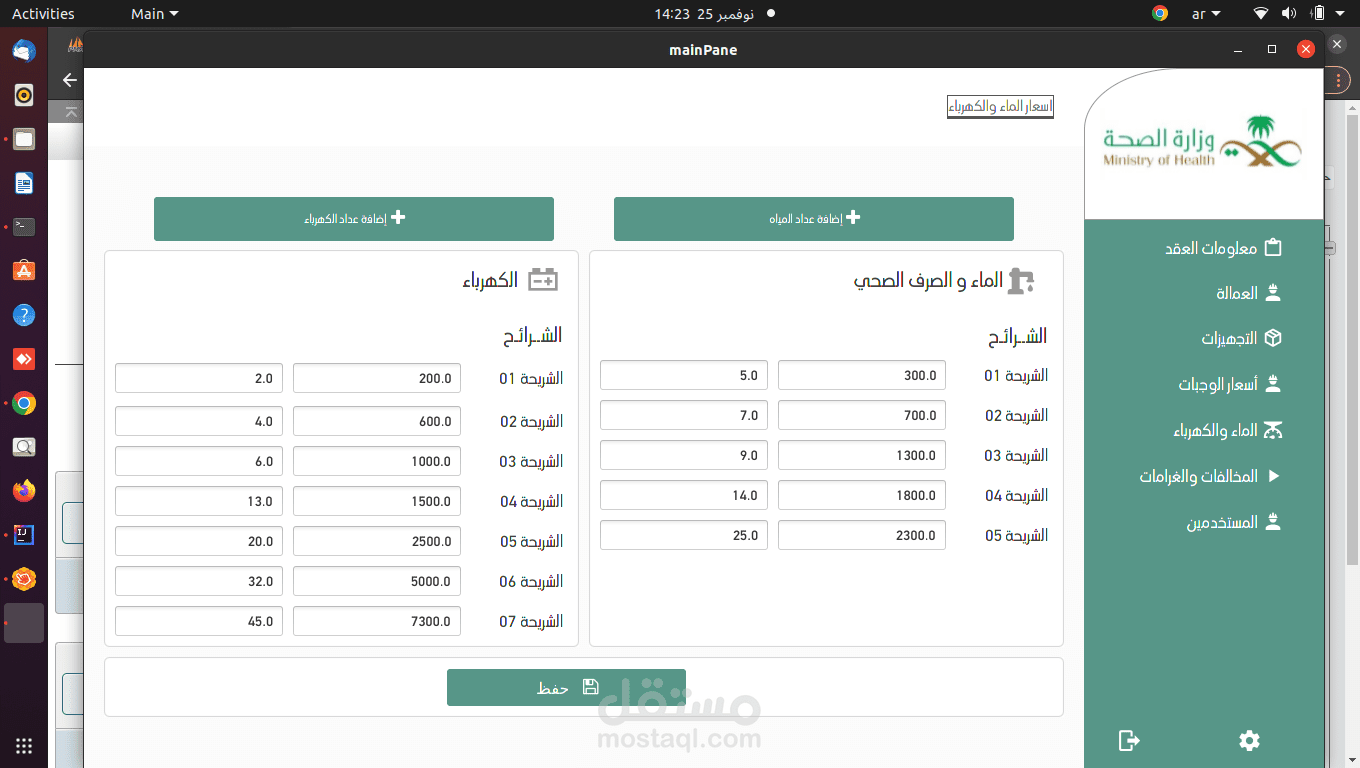Click electricity tier 06 field showing 5000.0

click(377, 582)
